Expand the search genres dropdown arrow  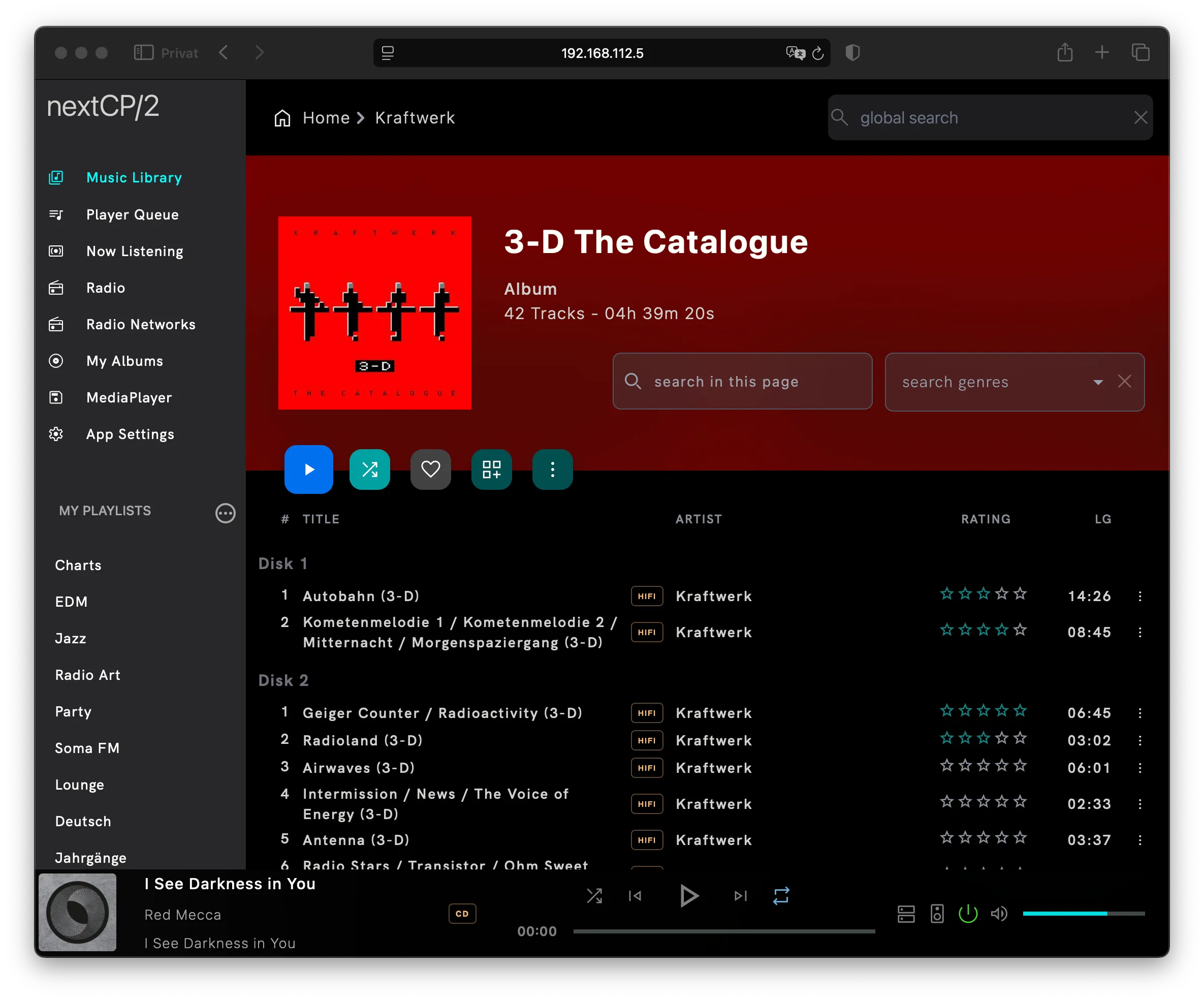[x=1098, y=382]
